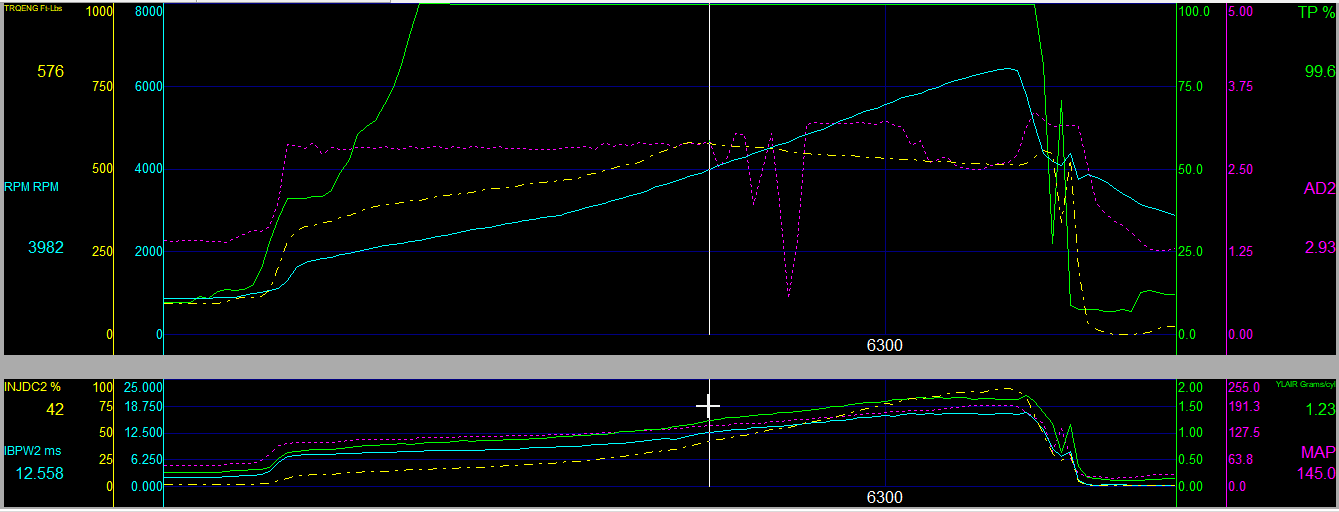The height and width of the screenshot is (512, 1339).
Task: Click the INJDC2 % channel label
Action: [x=34, y=387]
